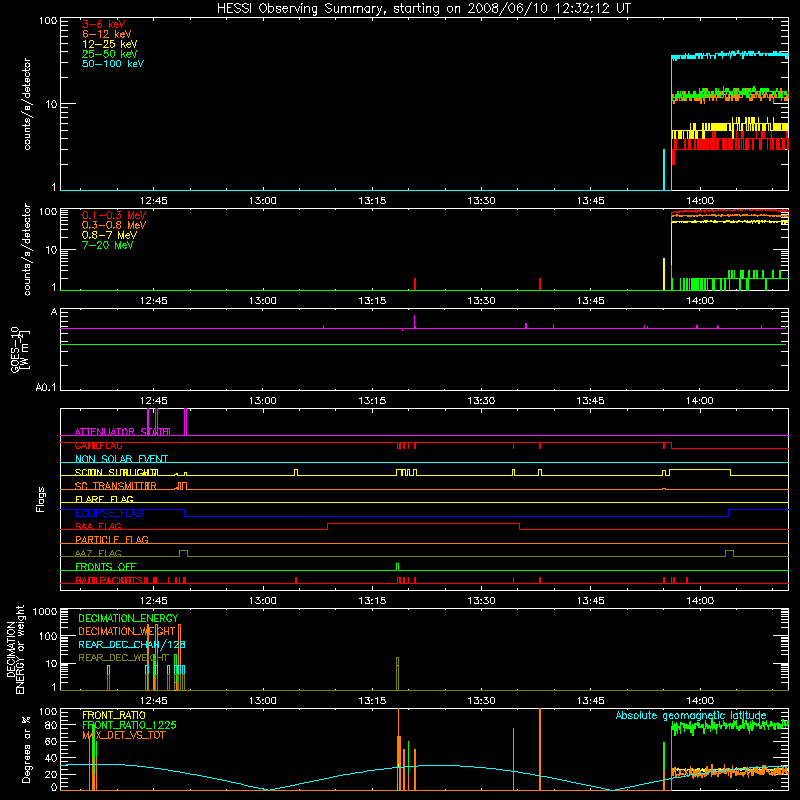800x800 pixels.
Task: Click the REAR_DEC_WEIGHT legend label
Action: (123, 658)
